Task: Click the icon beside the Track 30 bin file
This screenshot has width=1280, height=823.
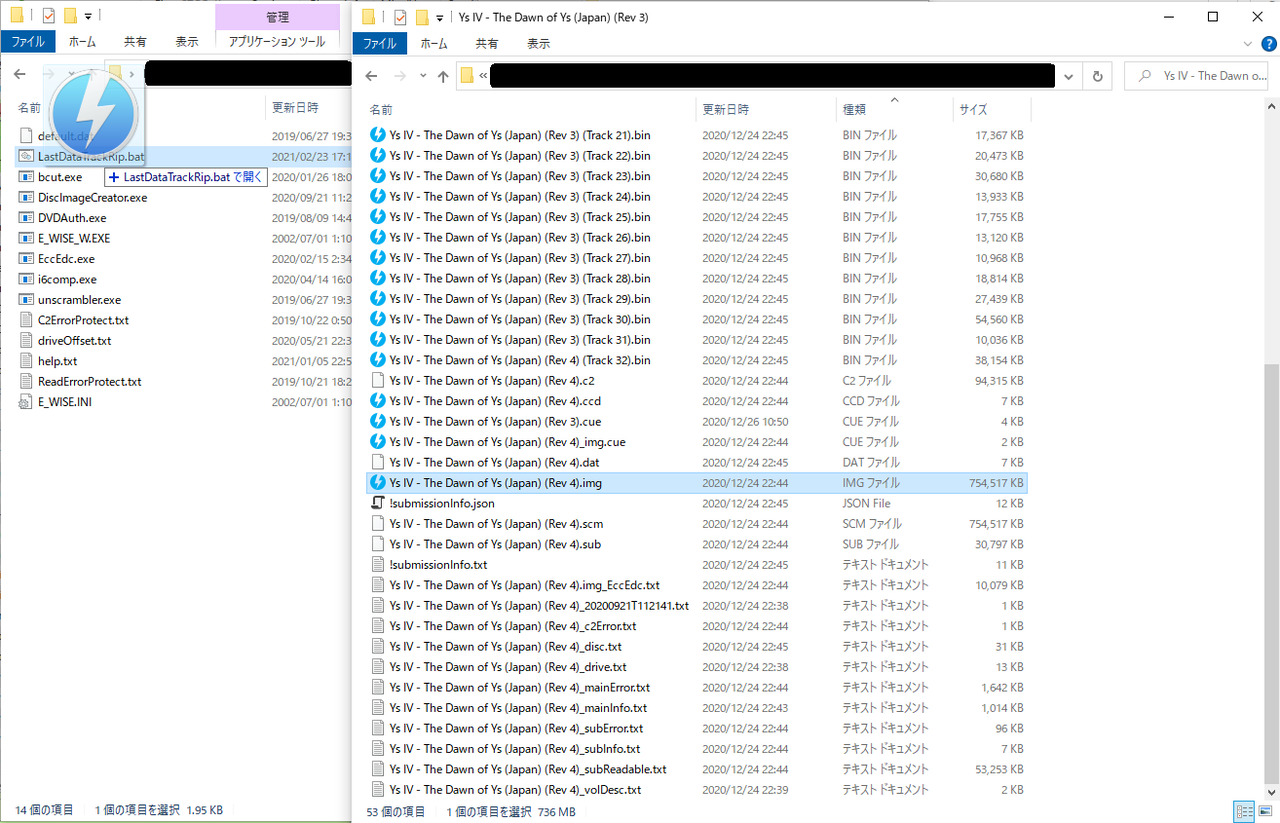Action: tap(378, 319)
